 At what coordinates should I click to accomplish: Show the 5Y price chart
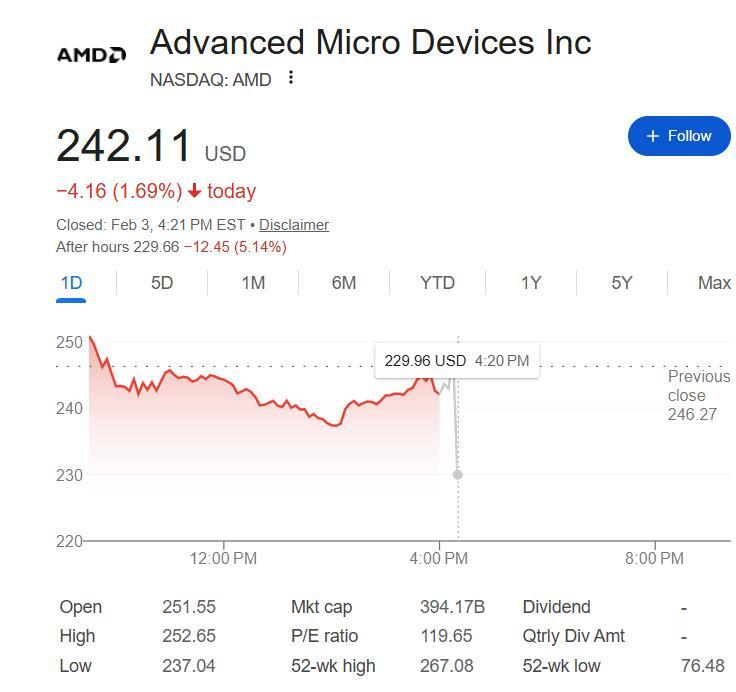(x=622, y=283)
